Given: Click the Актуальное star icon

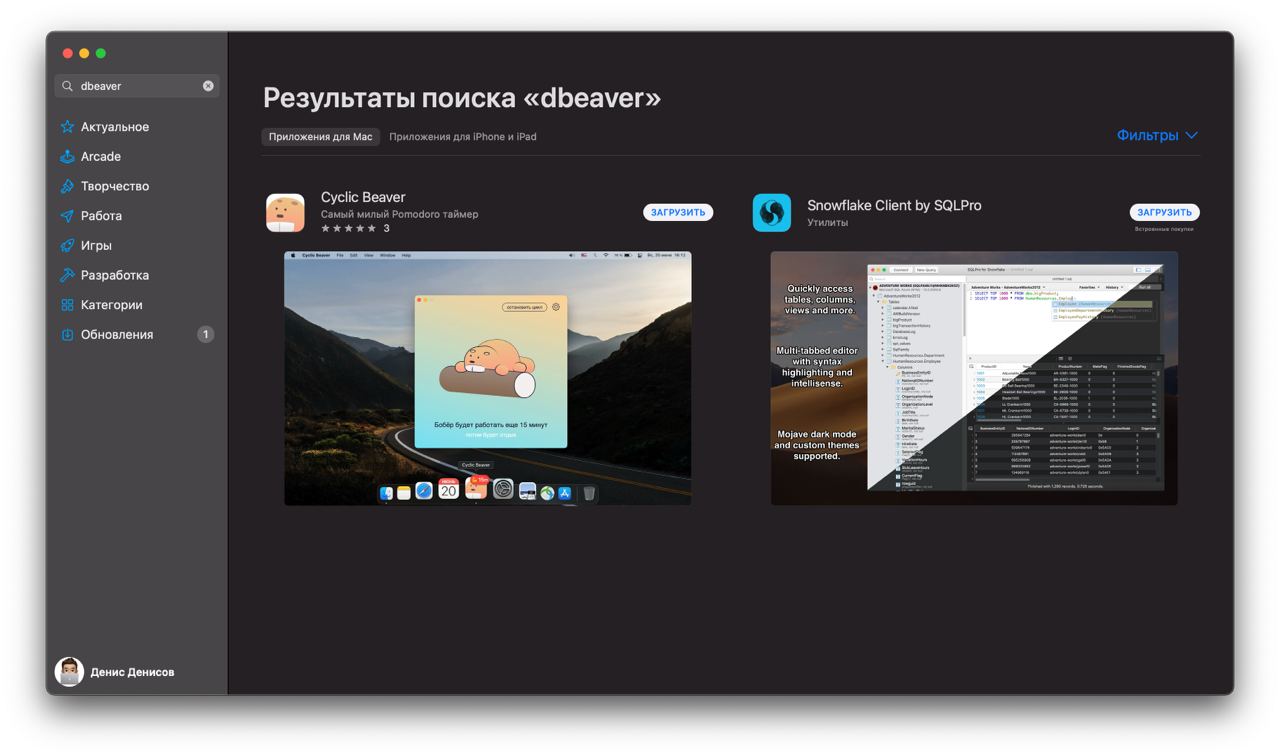Looking at the screenshot, I should point(67,127).
